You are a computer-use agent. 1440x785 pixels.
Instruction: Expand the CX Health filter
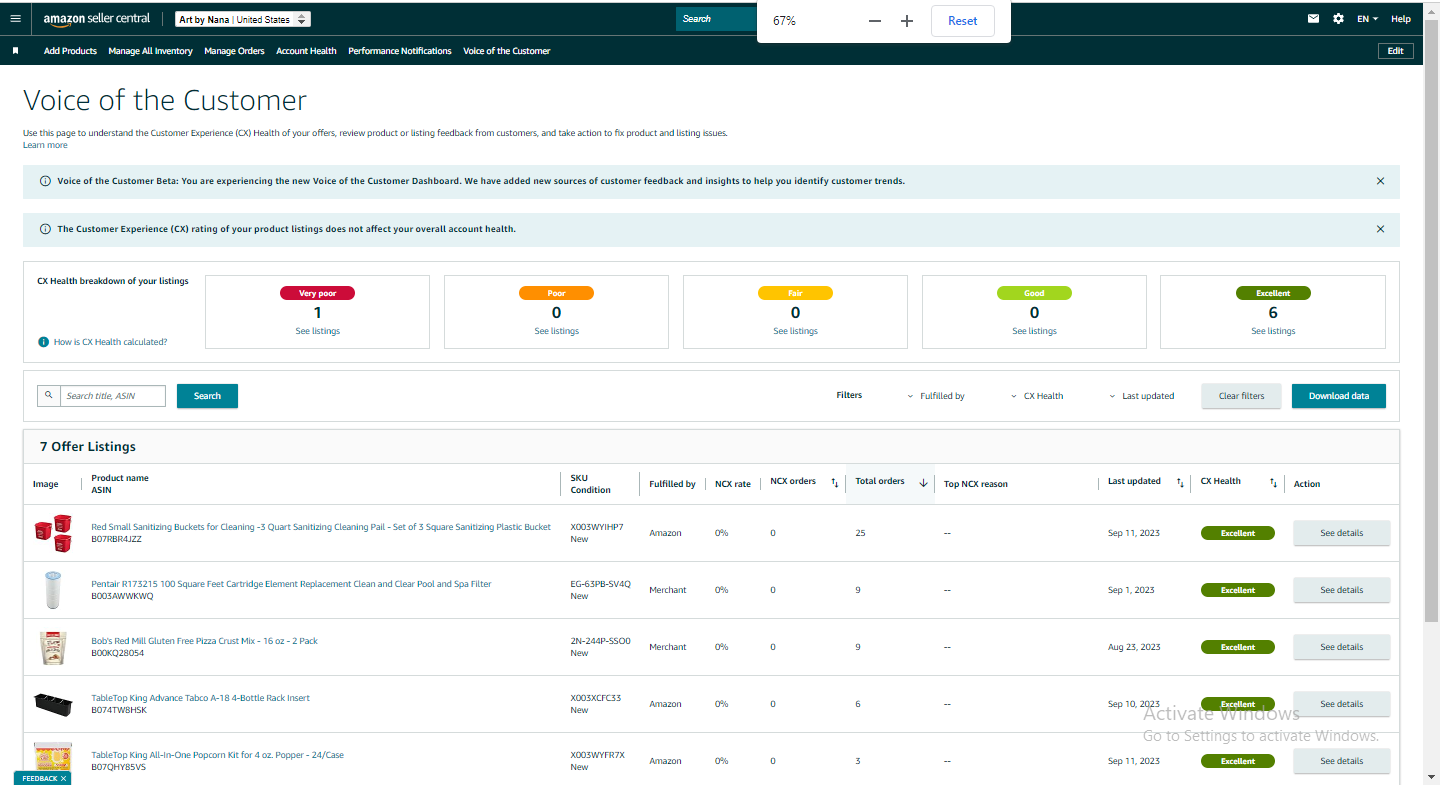(x=1037, y=396)
